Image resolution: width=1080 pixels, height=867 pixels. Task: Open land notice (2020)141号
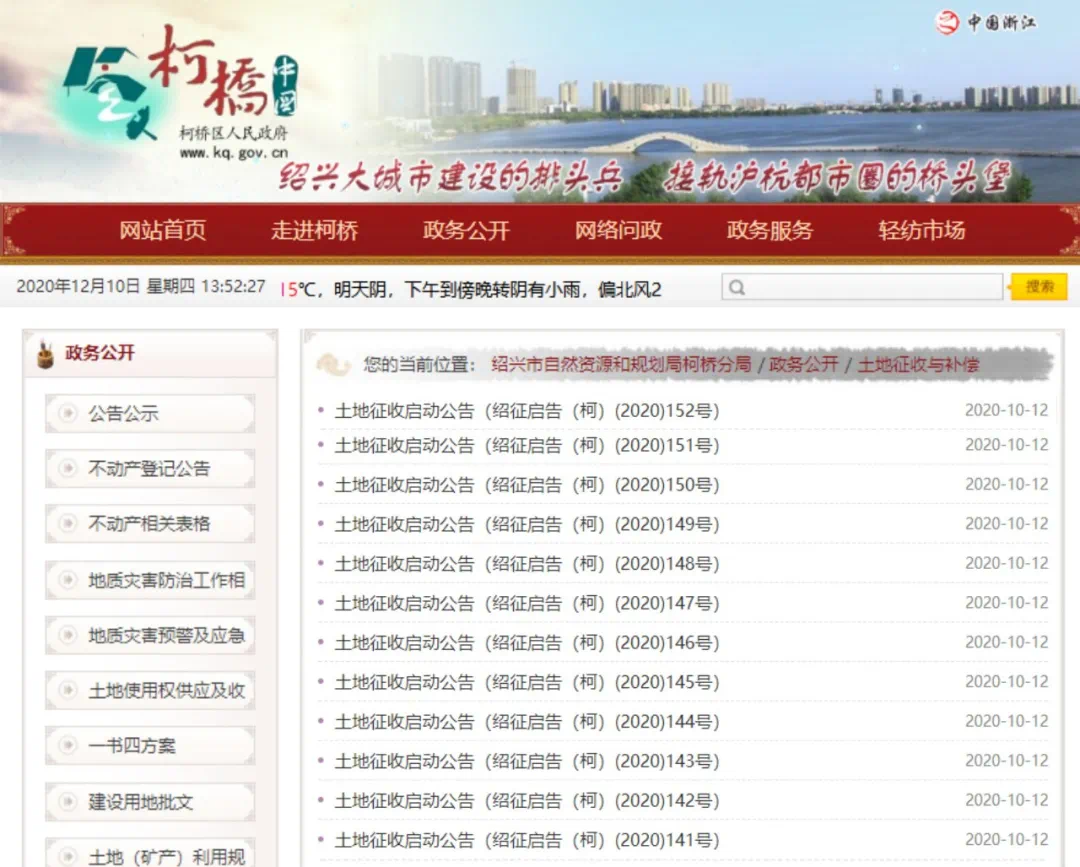[x=526, y=840]
